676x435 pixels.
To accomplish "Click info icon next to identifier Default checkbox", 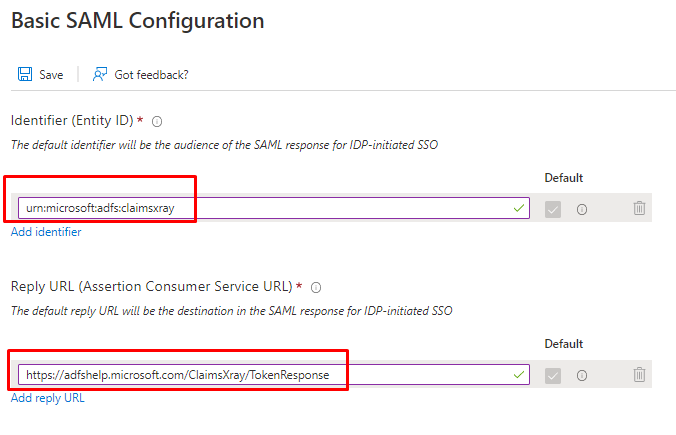I will coord(581,209).
